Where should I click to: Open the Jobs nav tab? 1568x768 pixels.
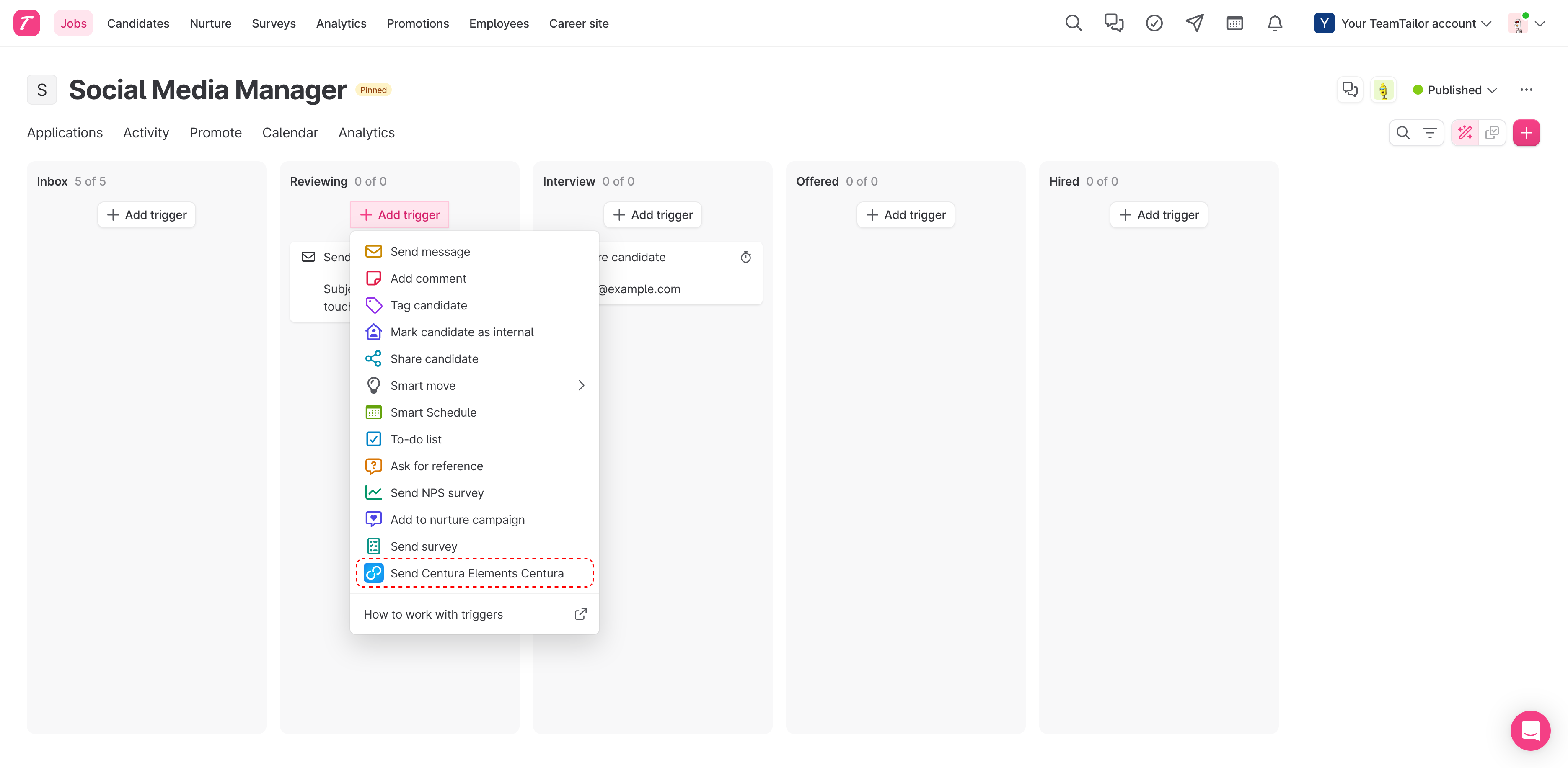tap(73, 23)
